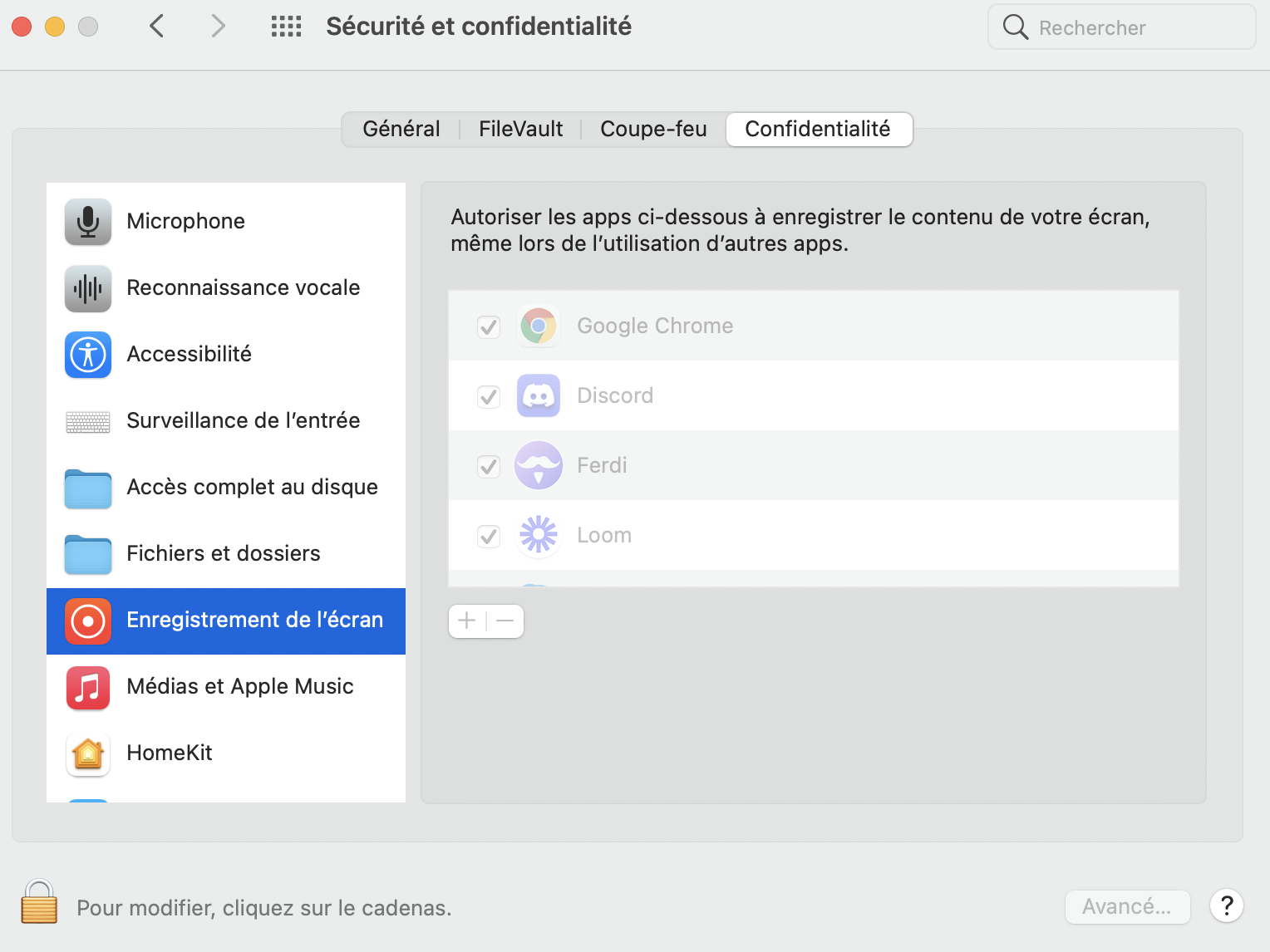Click the Ferdi app icon
Screen dimensions: 1270x952
click(x=538, y=465)
